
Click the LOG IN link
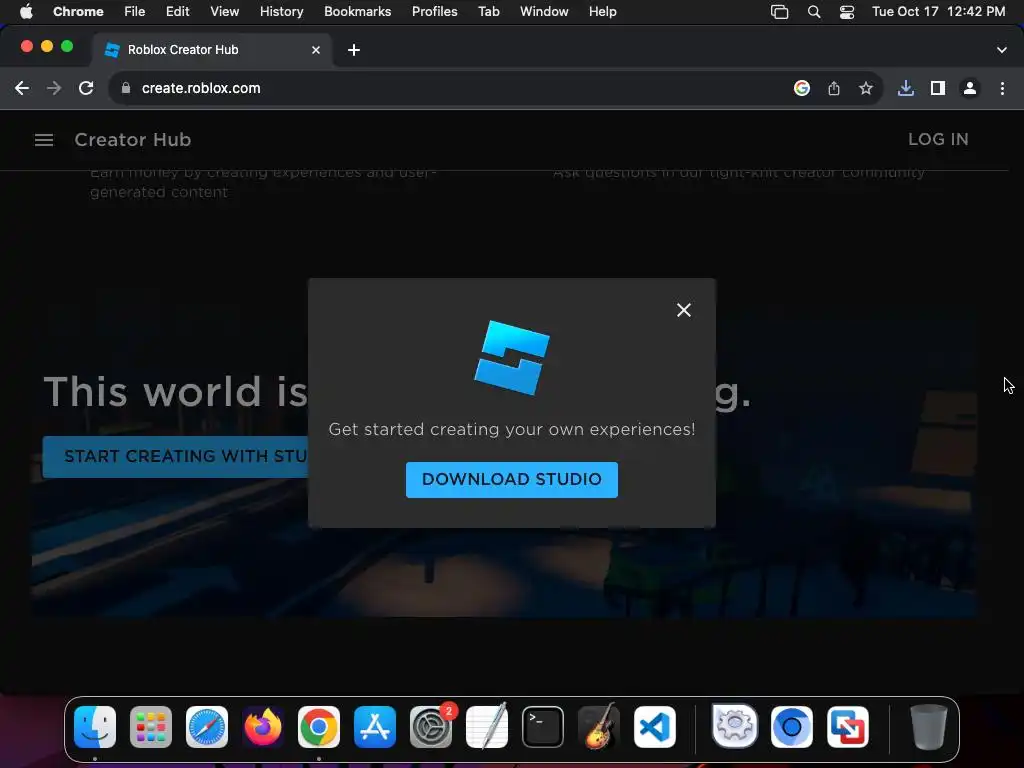[938, 139]
